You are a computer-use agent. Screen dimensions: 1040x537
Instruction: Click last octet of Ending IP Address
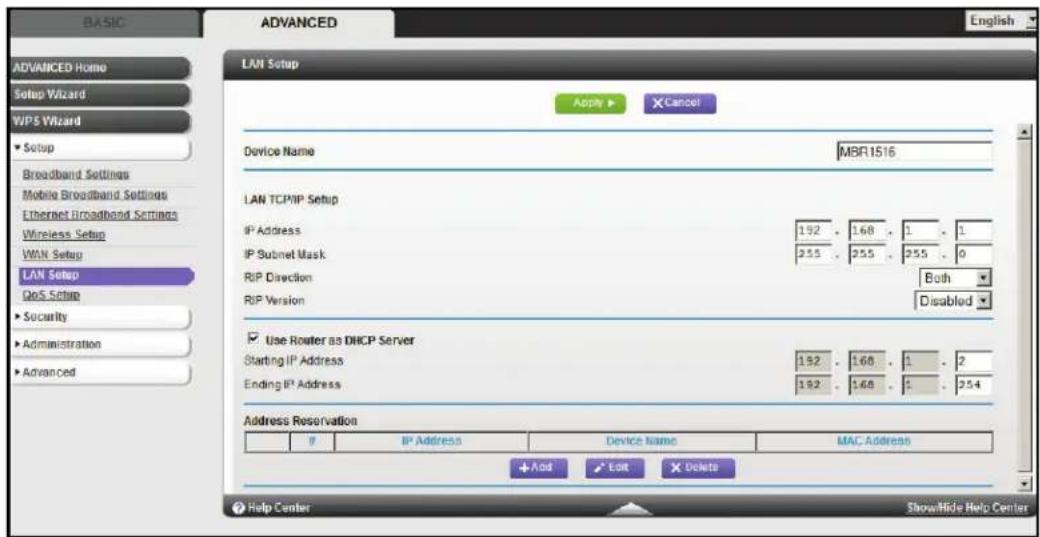975,385
